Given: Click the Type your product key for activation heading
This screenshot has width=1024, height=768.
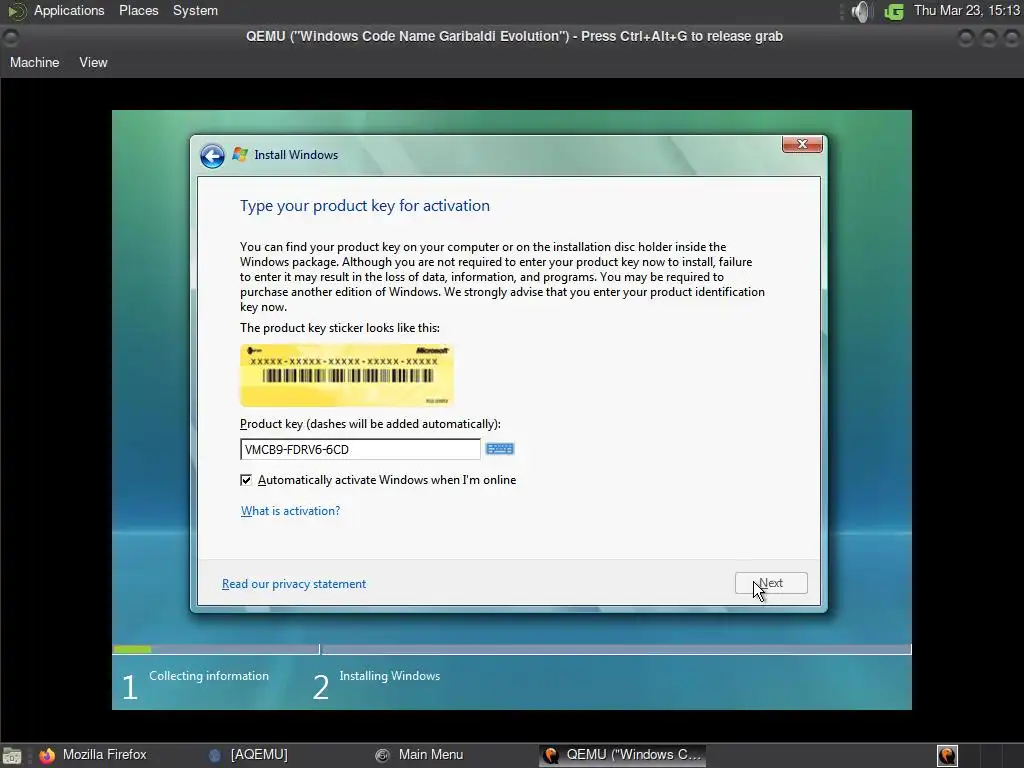Looking at the screenshot, I should (x=364, y=206).
